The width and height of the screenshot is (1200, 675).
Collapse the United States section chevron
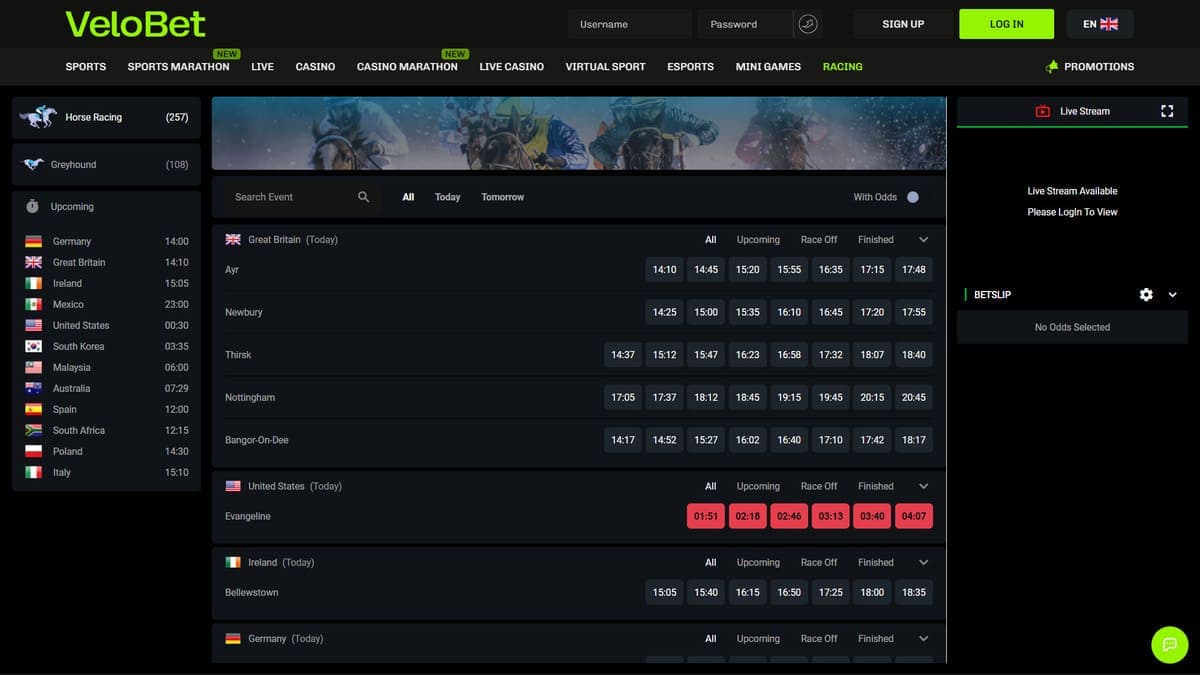click(923, 486)
